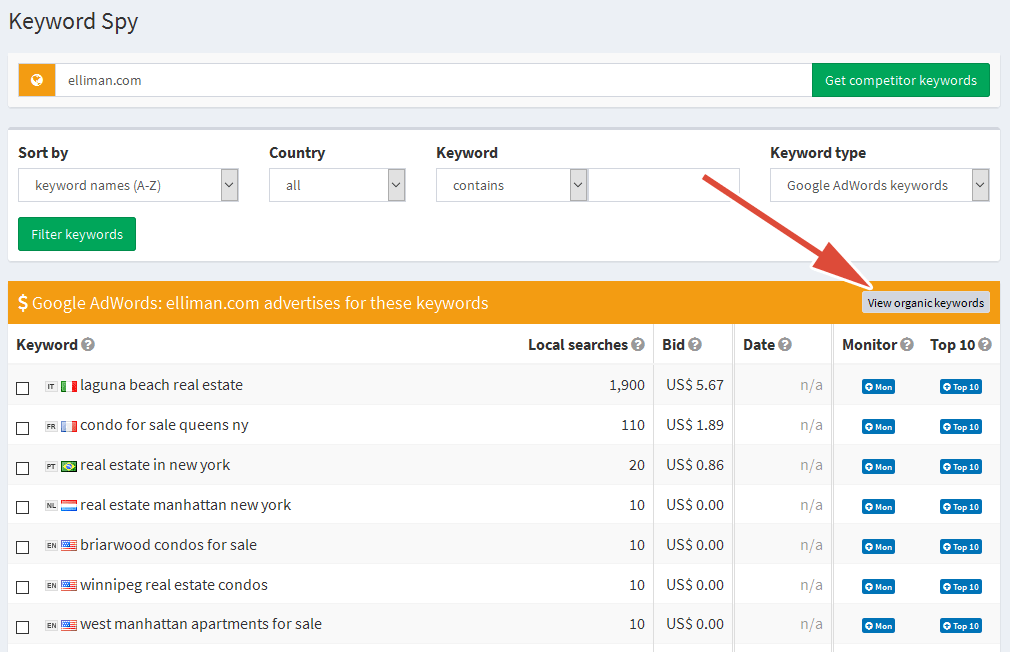Click the Get competitor keywords button
1010x652 pixels.
point(900,80)
